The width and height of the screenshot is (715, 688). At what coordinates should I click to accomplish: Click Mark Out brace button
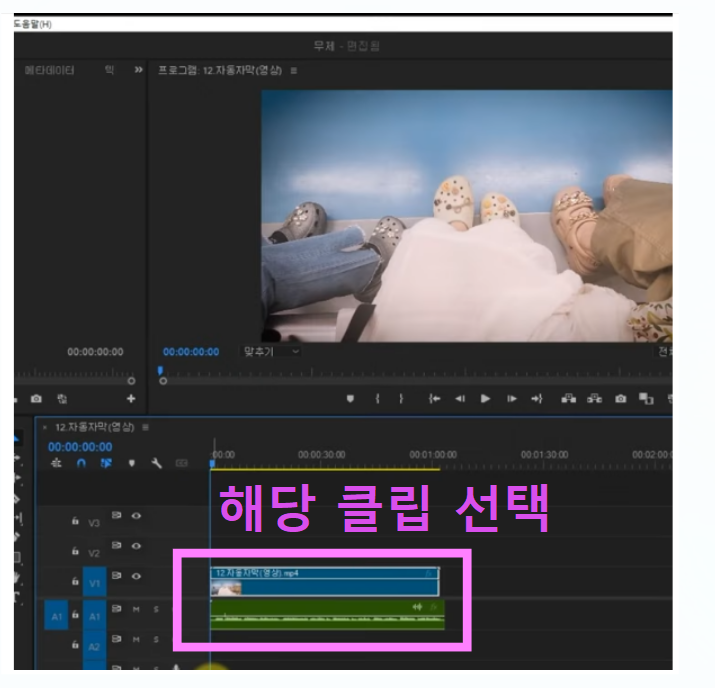[401, 399]
